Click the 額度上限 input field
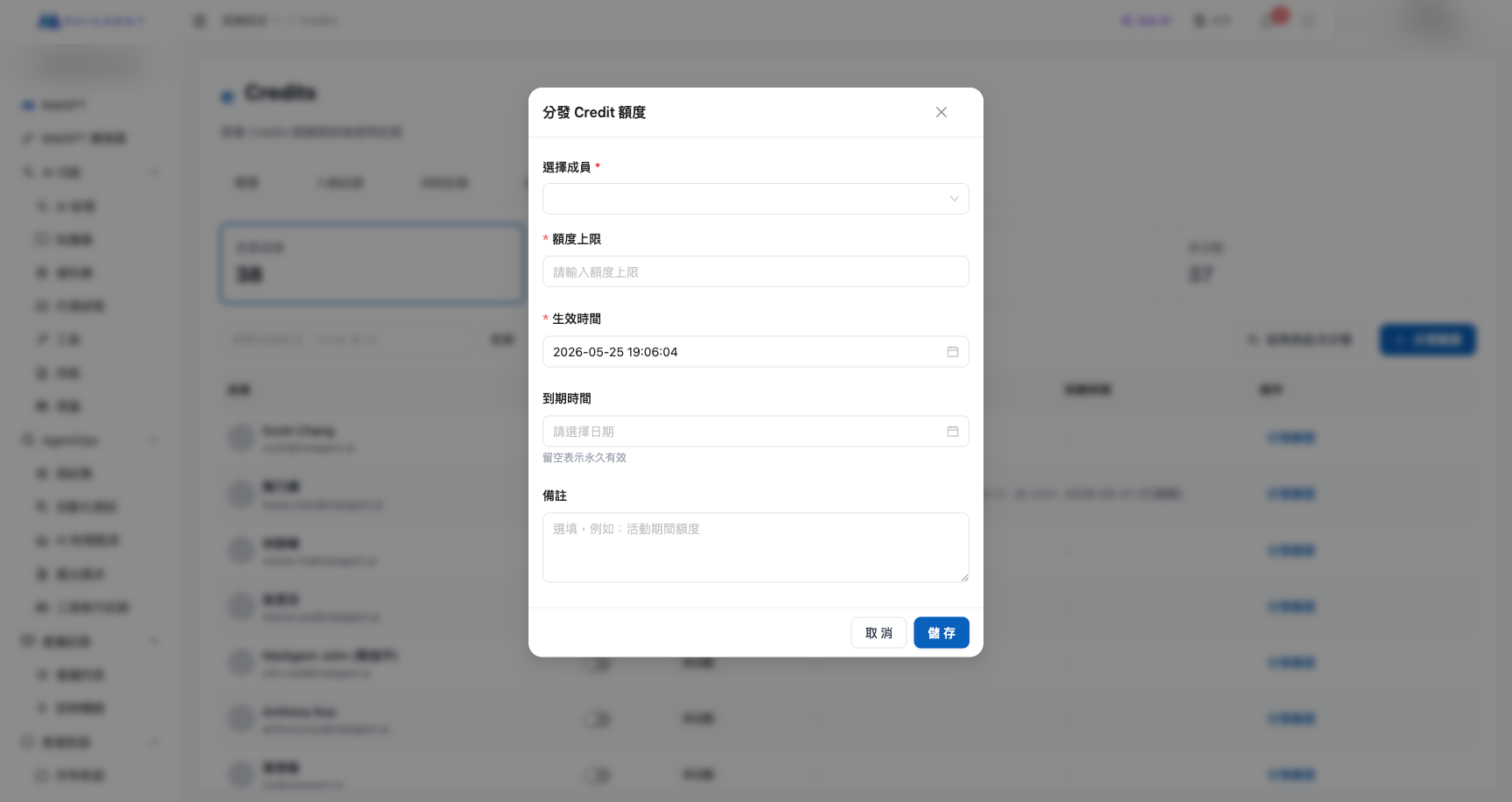 (x=756, y=271)
